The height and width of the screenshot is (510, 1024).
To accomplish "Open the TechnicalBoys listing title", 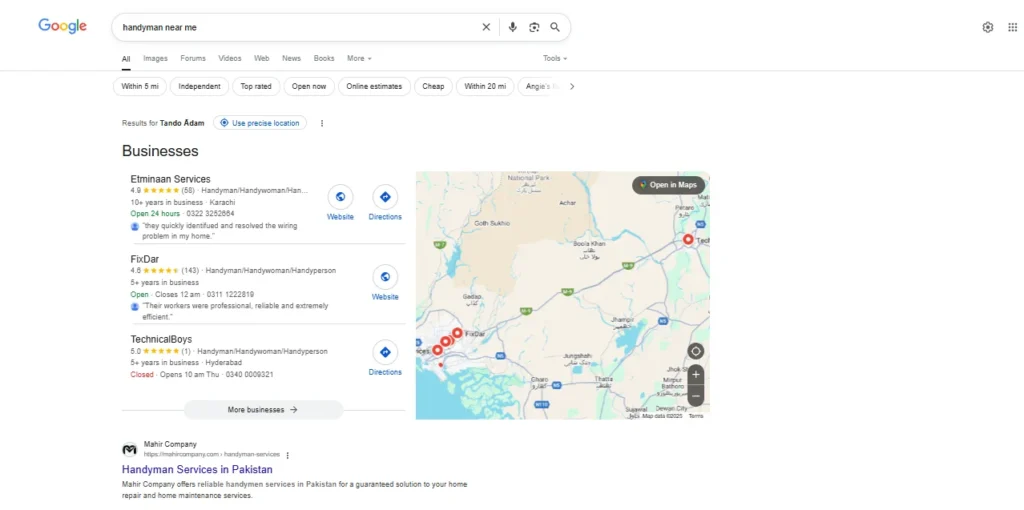I will 161,340.
